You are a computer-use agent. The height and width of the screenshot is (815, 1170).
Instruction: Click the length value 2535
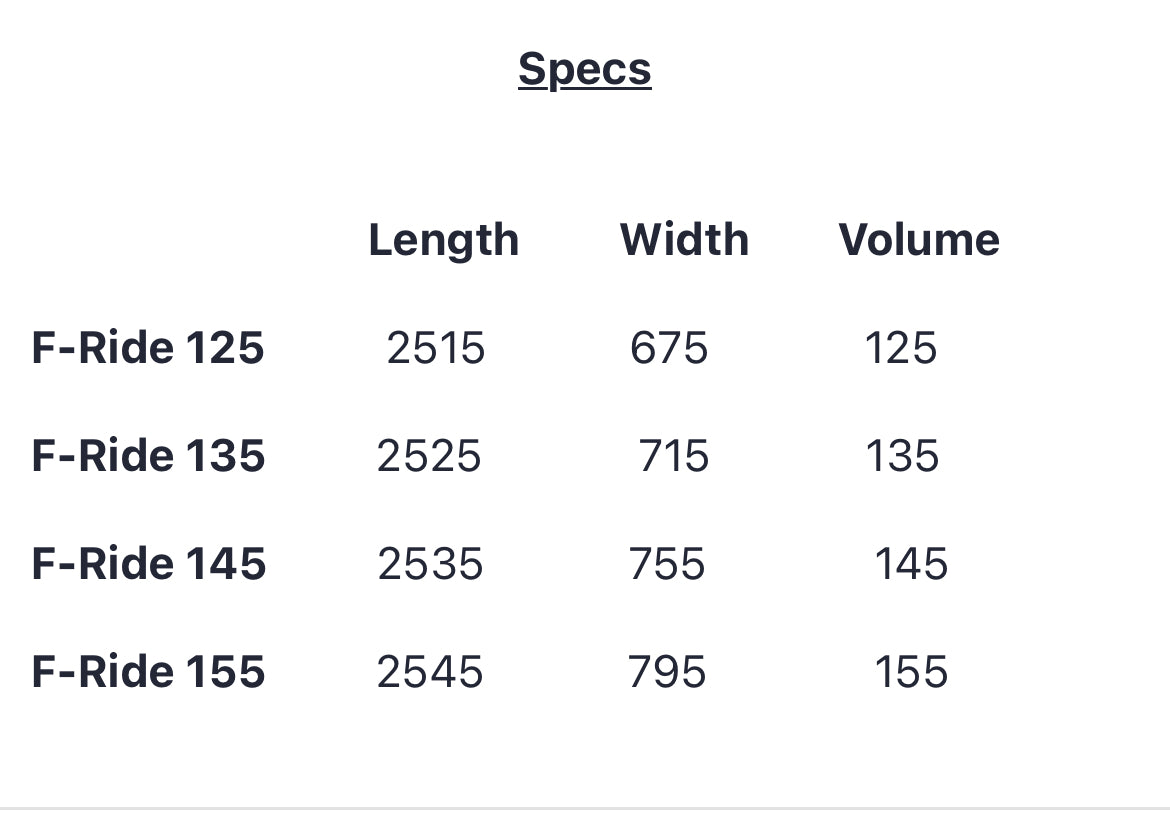pyautogui.click(x=430, y=564)
